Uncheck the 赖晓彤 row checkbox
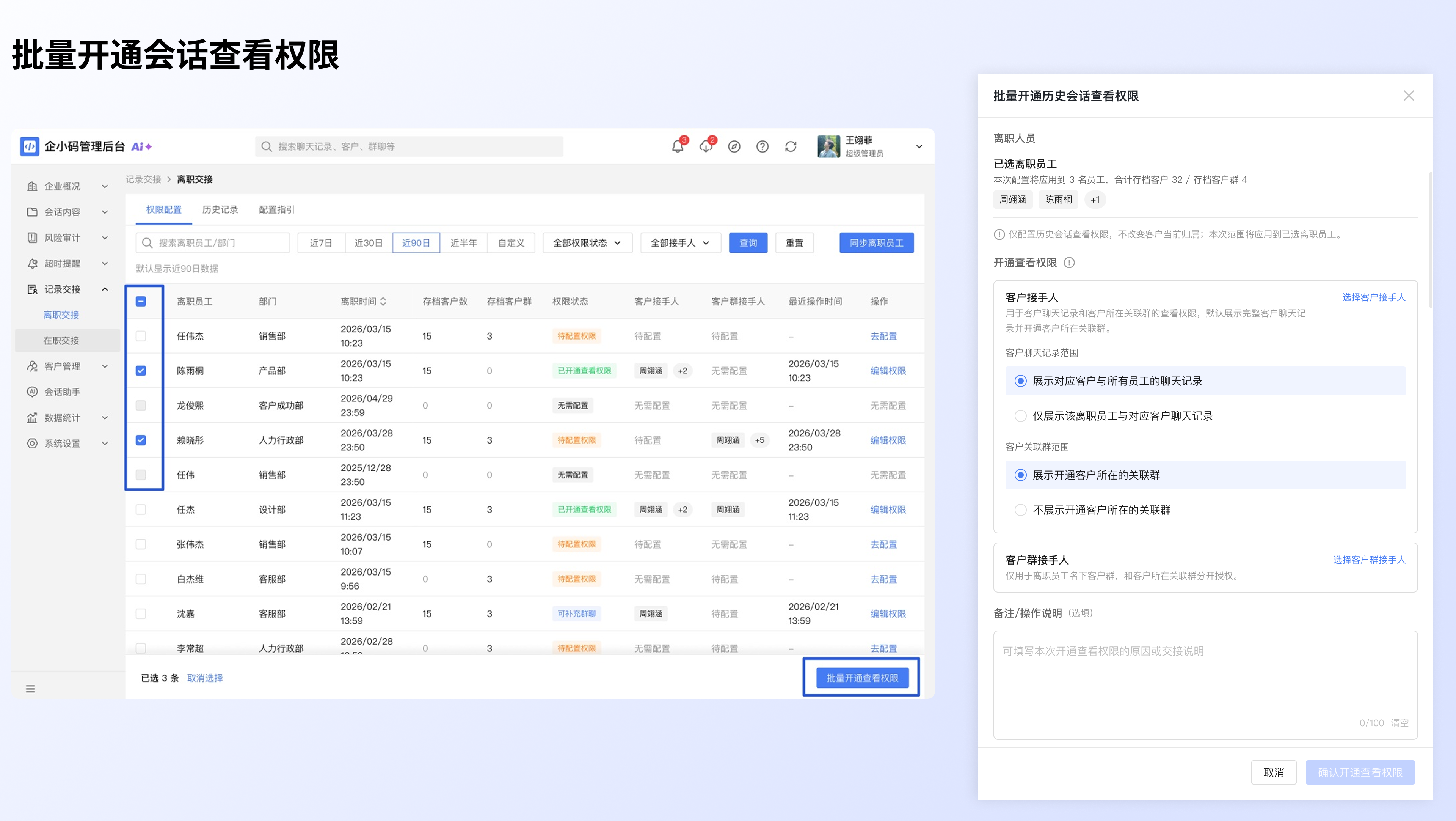The image size is (1456, 821). tap(141, 440)
